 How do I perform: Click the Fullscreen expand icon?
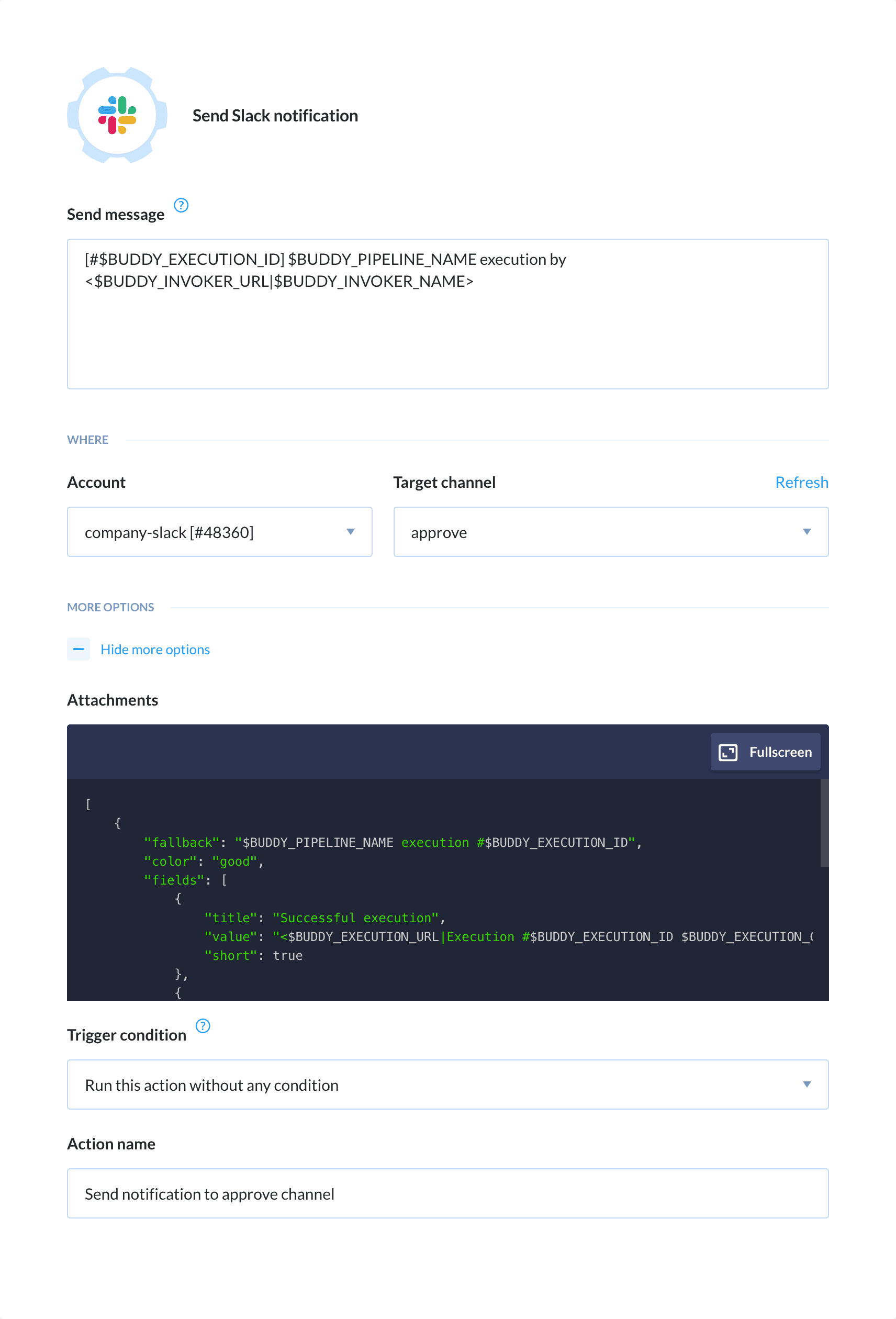(729, 752)
